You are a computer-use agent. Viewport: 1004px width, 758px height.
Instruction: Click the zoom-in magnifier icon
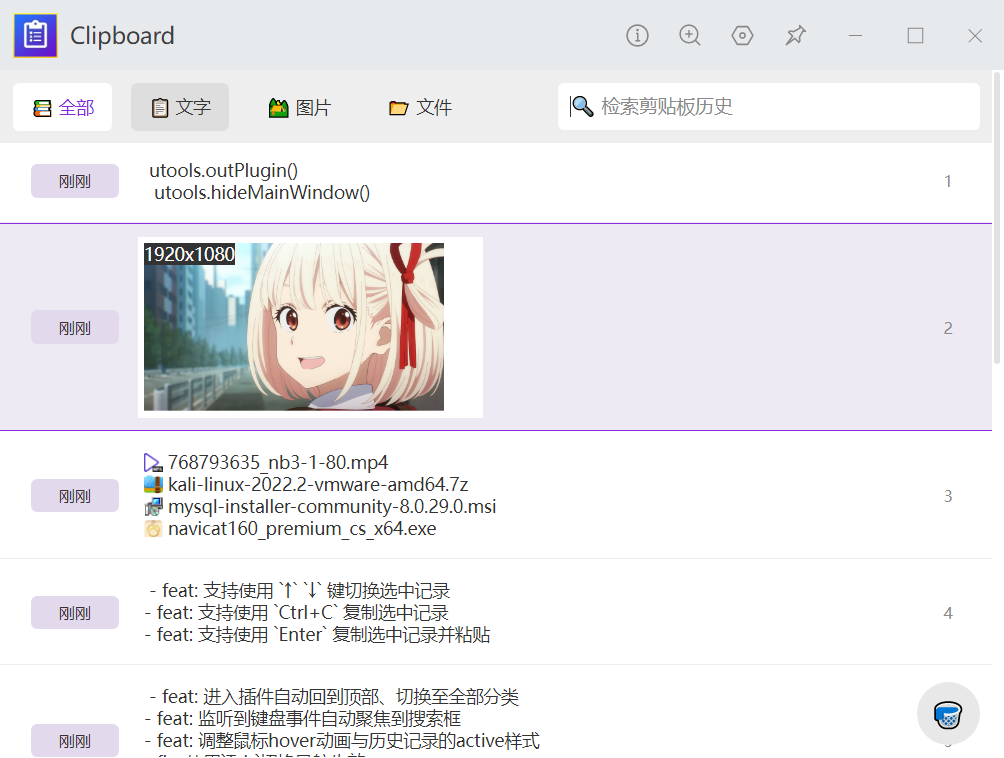[x=690, y=35]
